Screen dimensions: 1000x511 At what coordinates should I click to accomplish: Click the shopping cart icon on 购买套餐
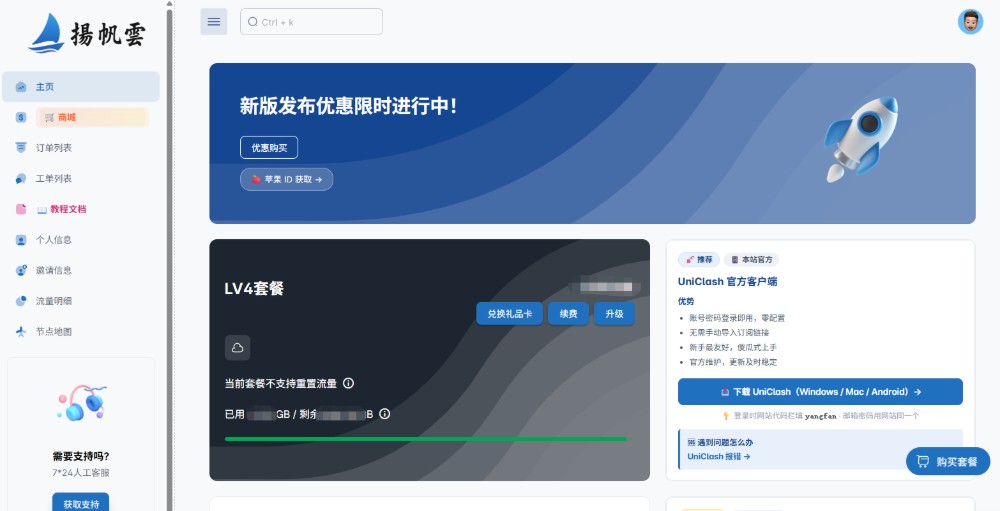pos(923,461)
